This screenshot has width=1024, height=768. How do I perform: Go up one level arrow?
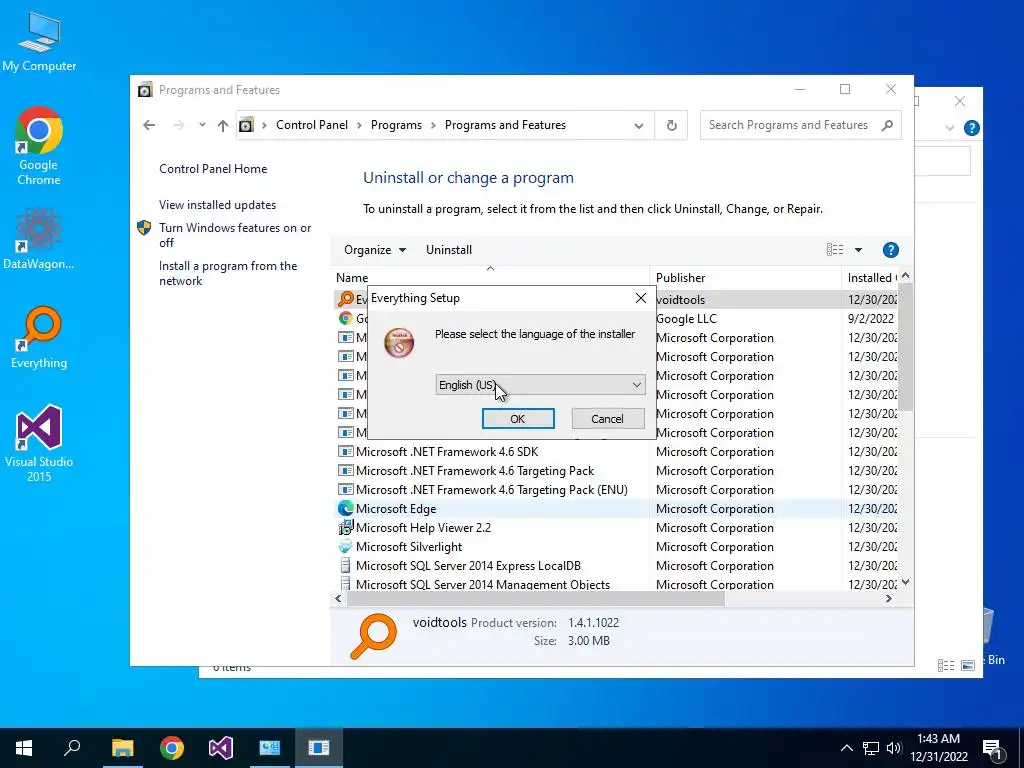(223, 125)
